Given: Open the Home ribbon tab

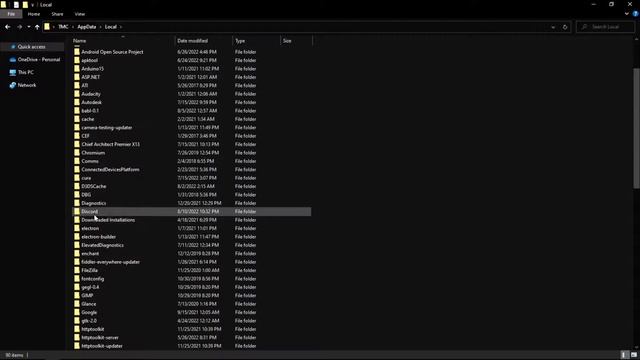Looking at the screenshot, I should tap(34, 14).
